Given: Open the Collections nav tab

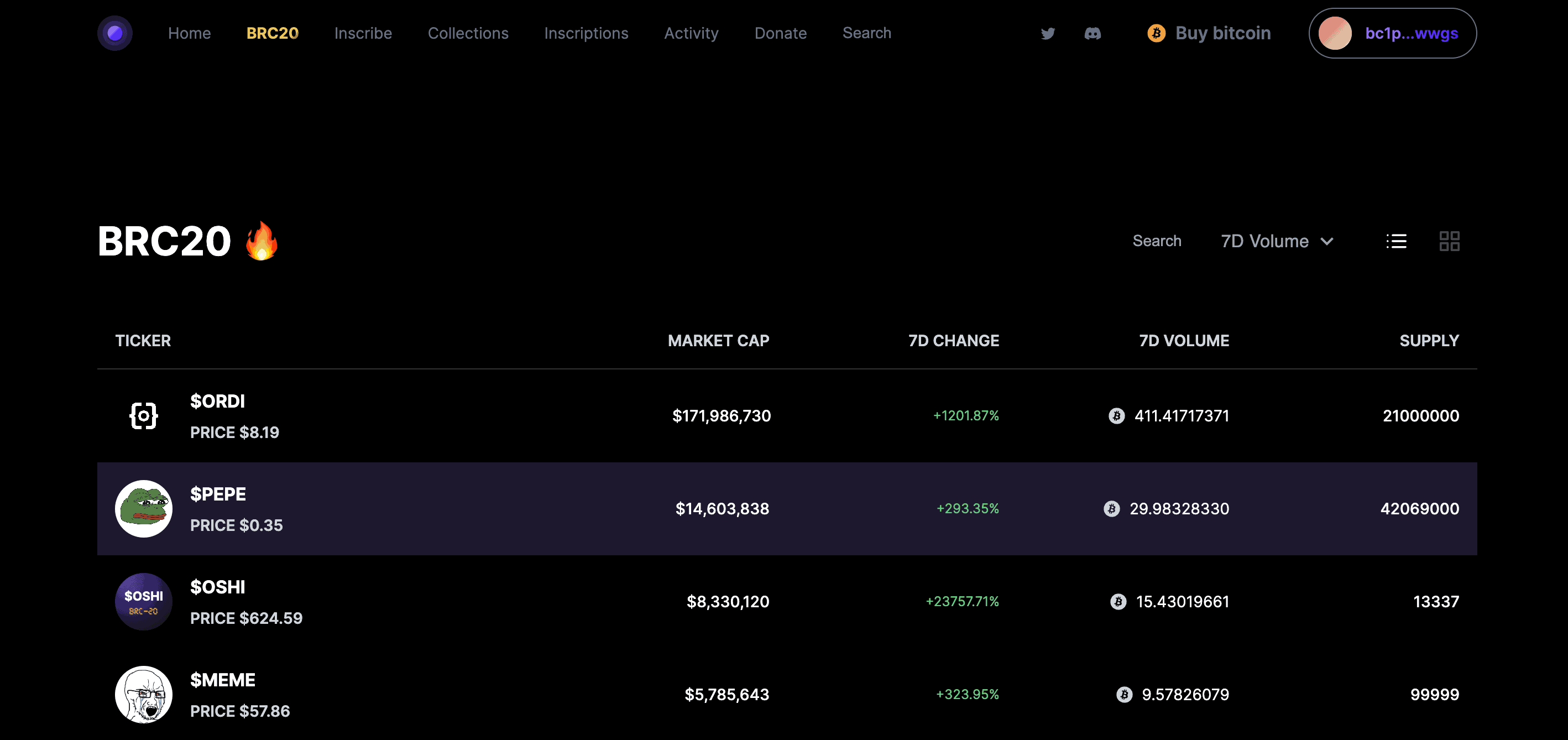Looking at the screenshot, I should 468,33.
